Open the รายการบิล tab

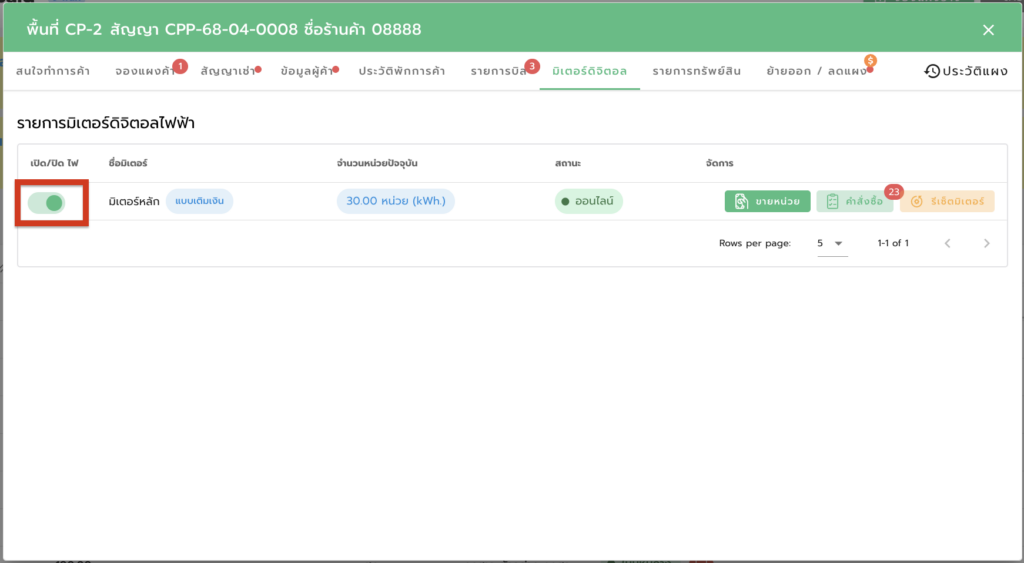pyautogui.click(x=499, y=72)
